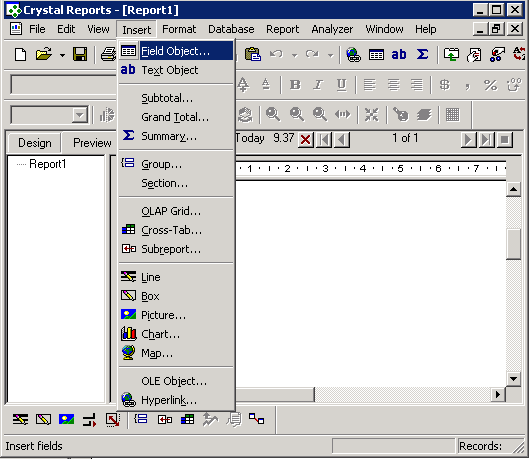The width and height of the screenshot is (529, 459).
Task: Switch to the Preview tab
Action: (92, 143)
